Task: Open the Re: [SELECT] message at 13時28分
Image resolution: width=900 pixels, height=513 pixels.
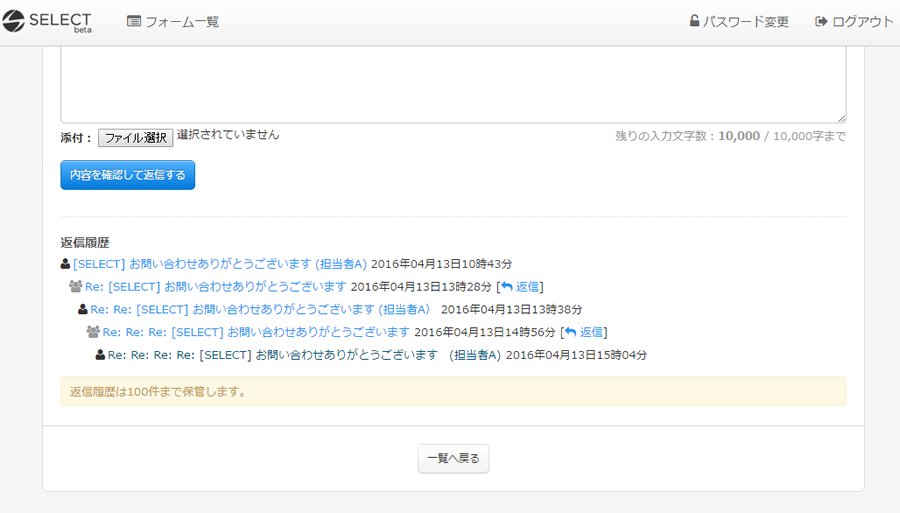Action: pos(215,287)
